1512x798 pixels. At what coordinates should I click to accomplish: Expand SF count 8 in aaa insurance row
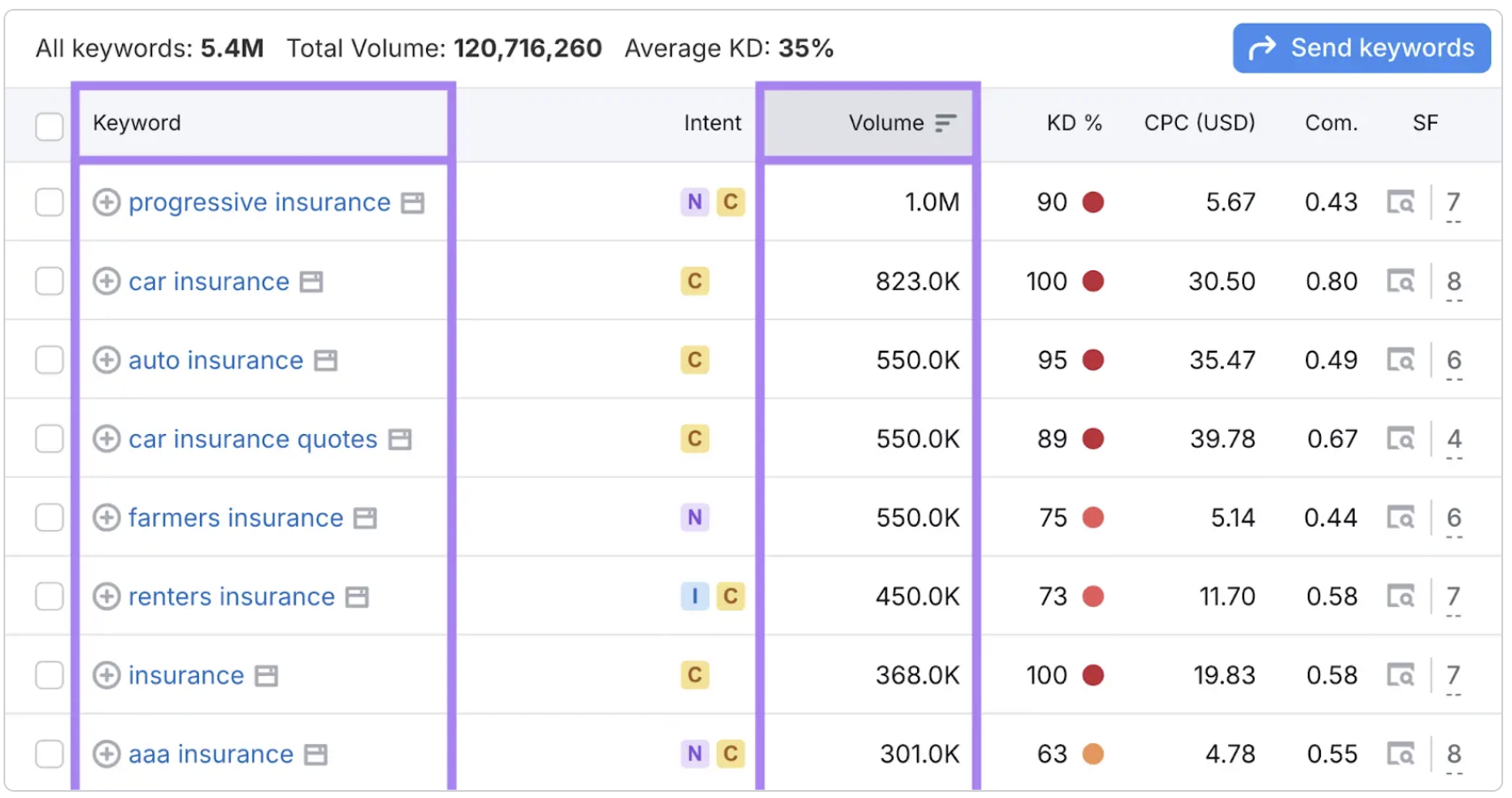1454,756
